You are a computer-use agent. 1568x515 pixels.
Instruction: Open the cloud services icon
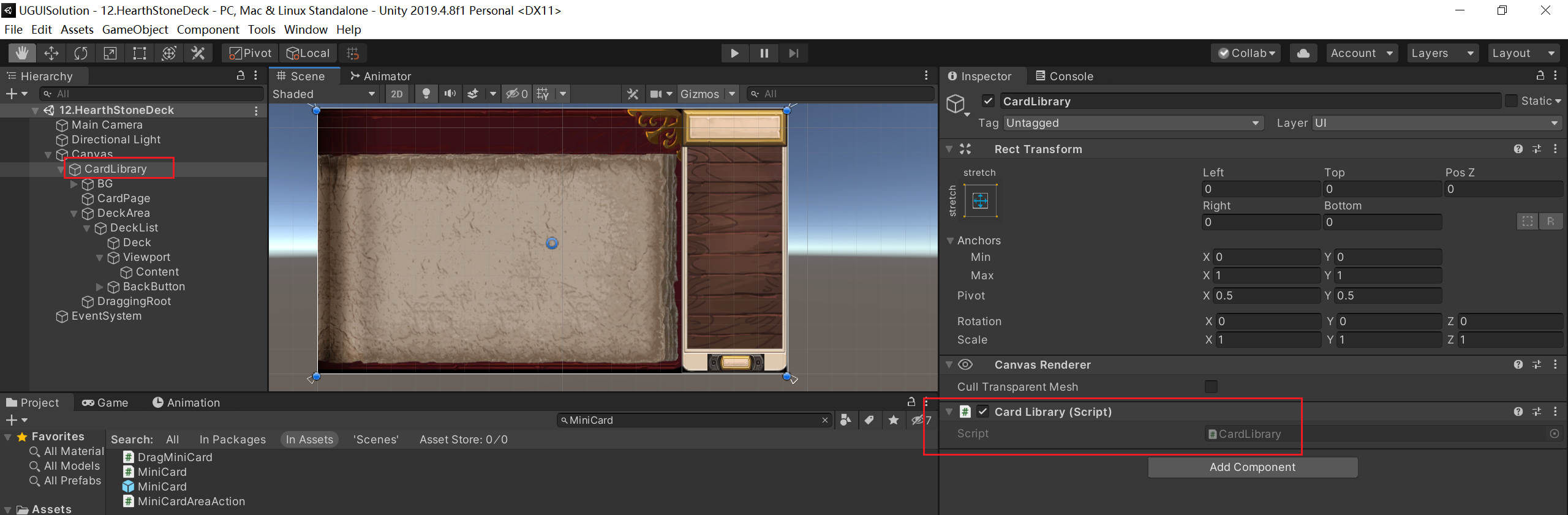pyautogui.click(x=1303, y=53)
